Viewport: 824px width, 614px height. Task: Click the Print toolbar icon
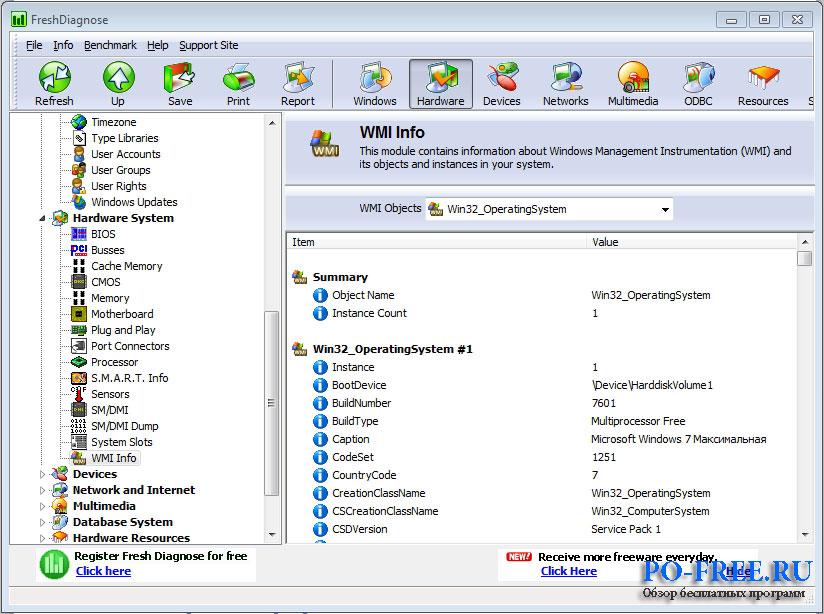coord(238,84)
